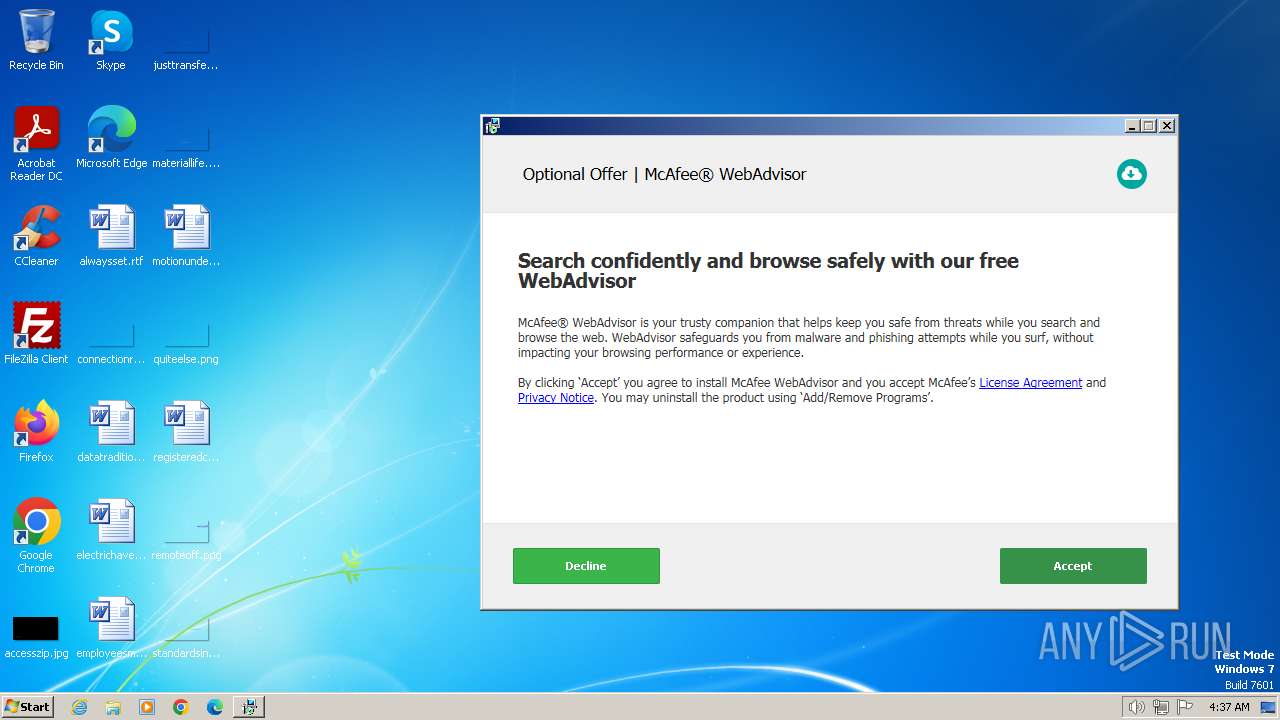1280x720 pixels.
Task: Accept the McAfee WebAdvisor offer
Action: [x=1073, y=566]
